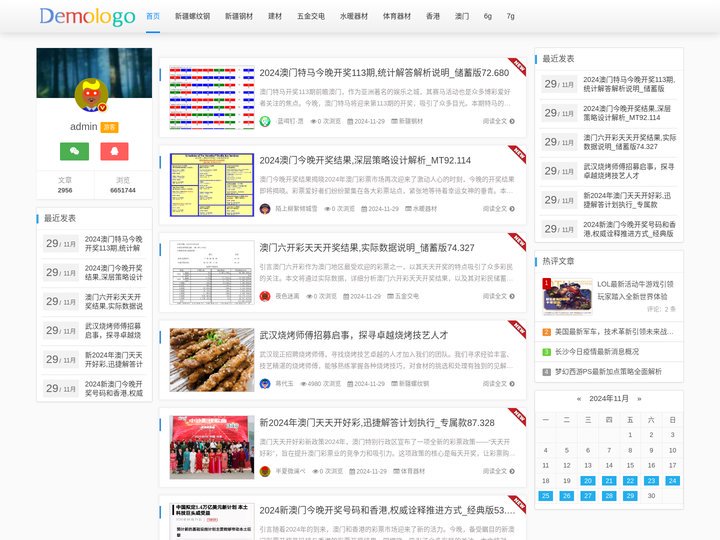Go to next month in calendar
This screenshot has height=540, width=720.
(639, 399)
